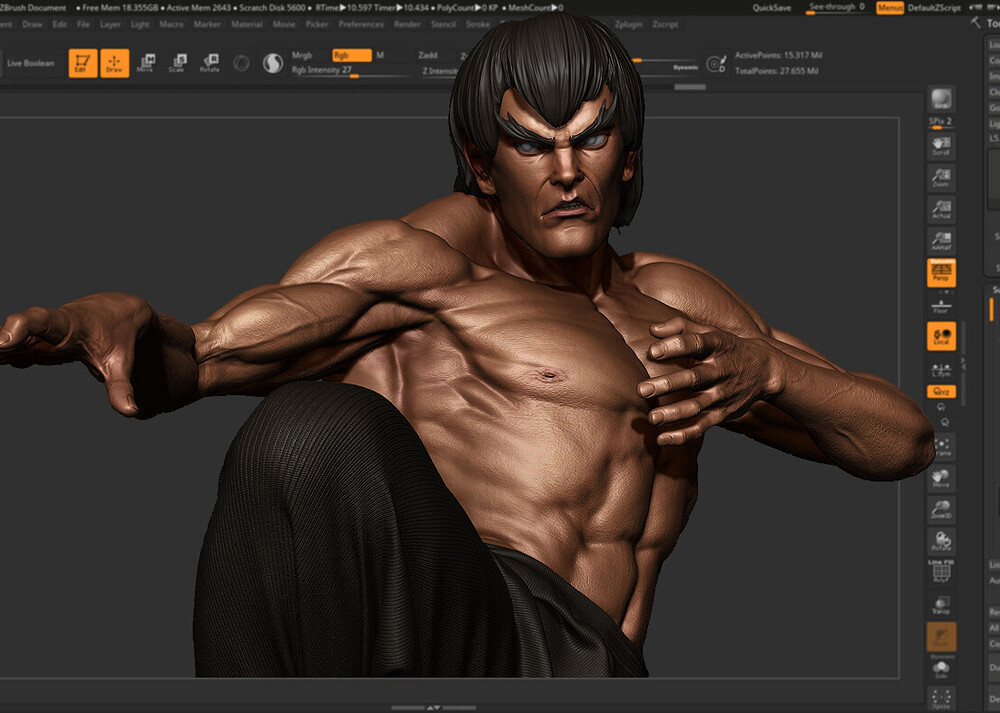Click the sphere material preview icon in shelf

(x=241, y=63)
